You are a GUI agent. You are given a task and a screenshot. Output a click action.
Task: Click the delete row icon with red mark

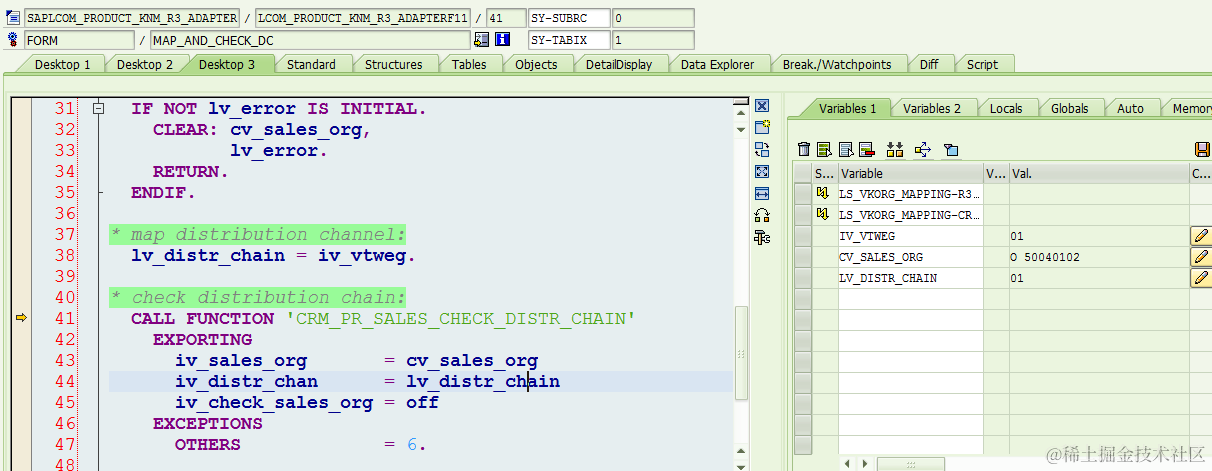866,150
